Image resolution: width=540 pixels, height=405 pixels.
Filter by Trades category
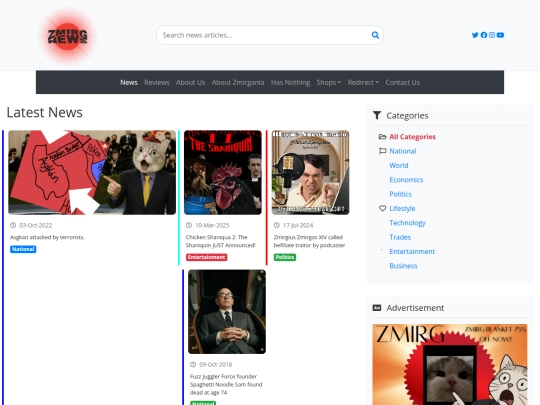[x=400, y=237]
